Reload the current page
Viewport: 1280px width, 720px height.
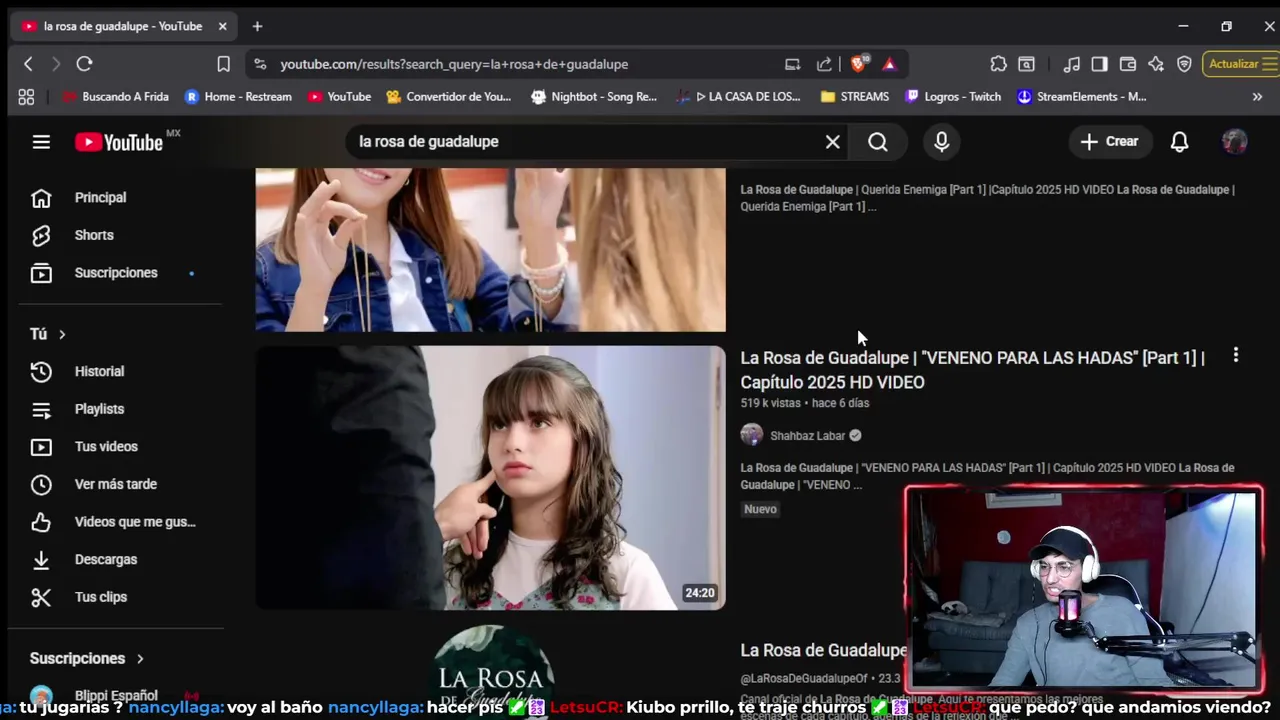(x=84, y=64)
